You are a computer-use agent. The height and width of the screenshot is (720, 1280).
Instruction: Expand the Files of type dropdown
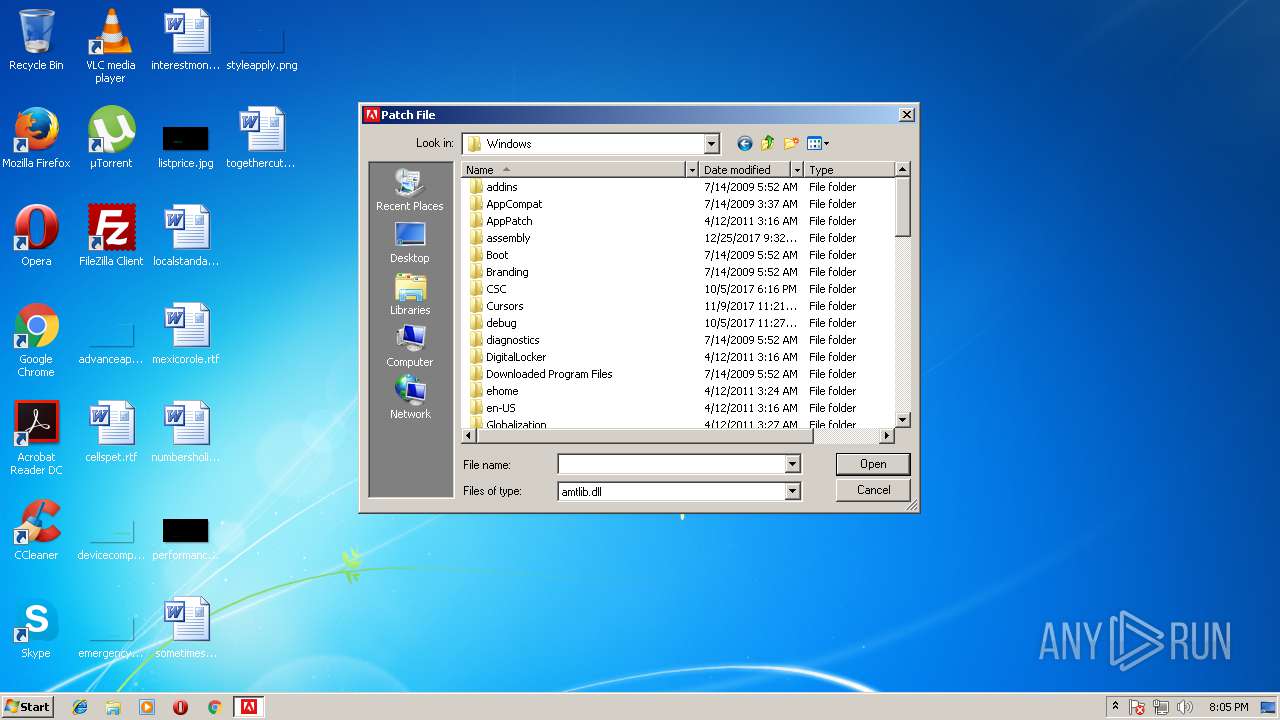792,491
